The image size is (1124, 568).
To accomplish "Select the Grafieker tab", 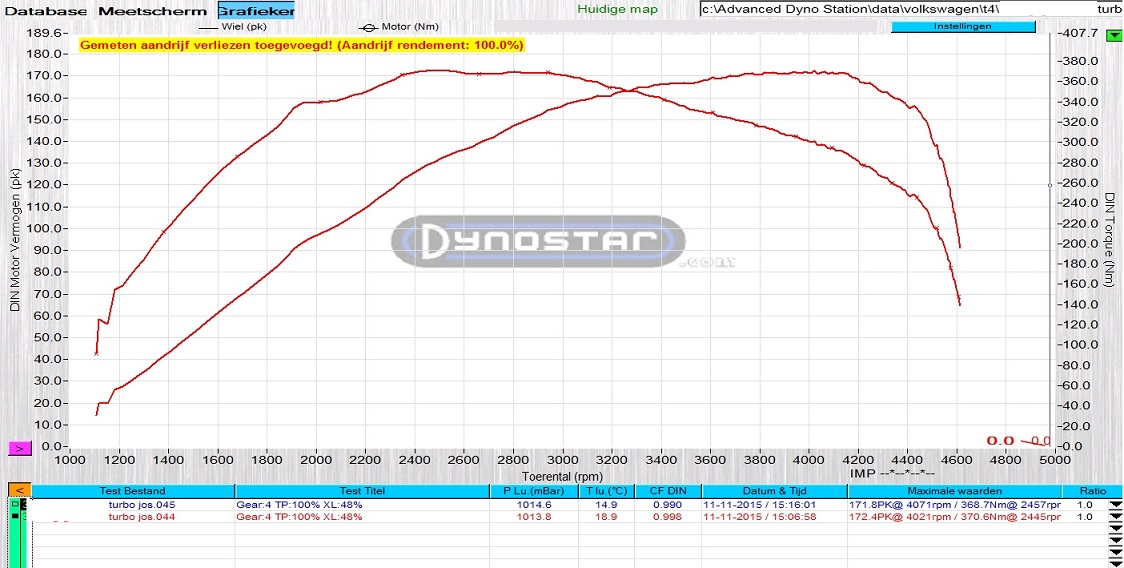I will pyautogui.click(x=256, y=10).
